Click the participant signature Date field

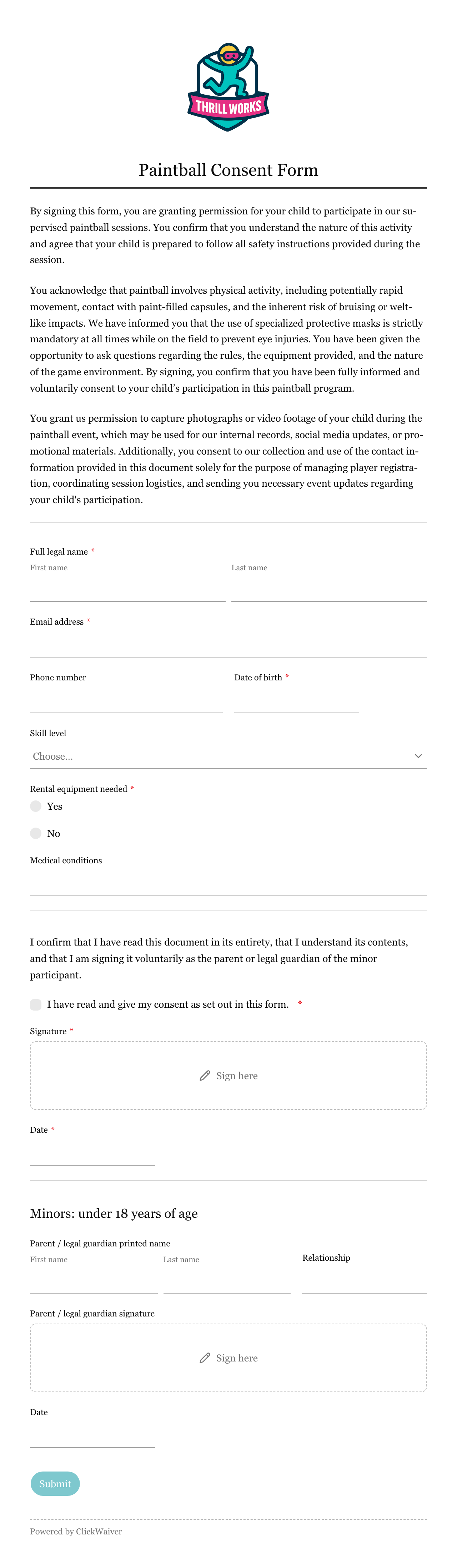point(92,1153)
